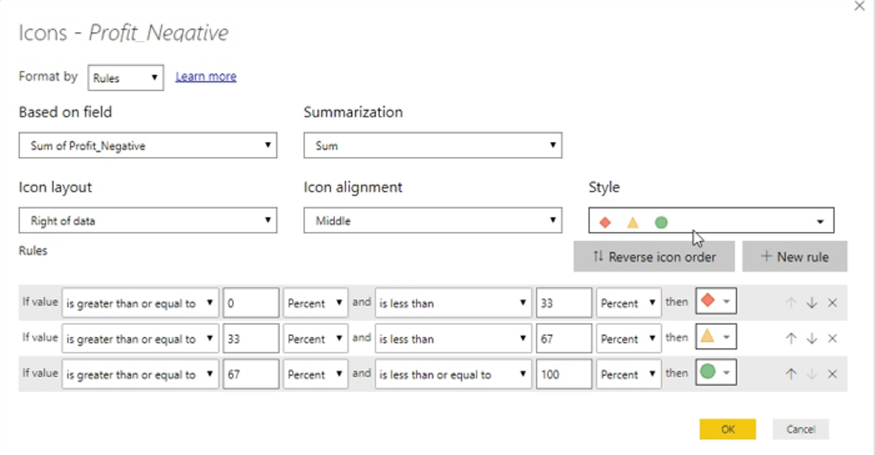Viewport: 875px width, 455px height.
Task: Delete the third rule with X icon
Action: click(832, 374)
